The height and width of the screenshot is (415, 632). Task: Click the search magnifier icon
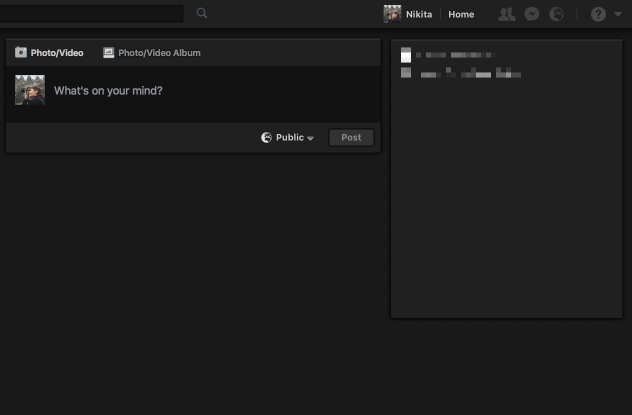pos(202,13)
